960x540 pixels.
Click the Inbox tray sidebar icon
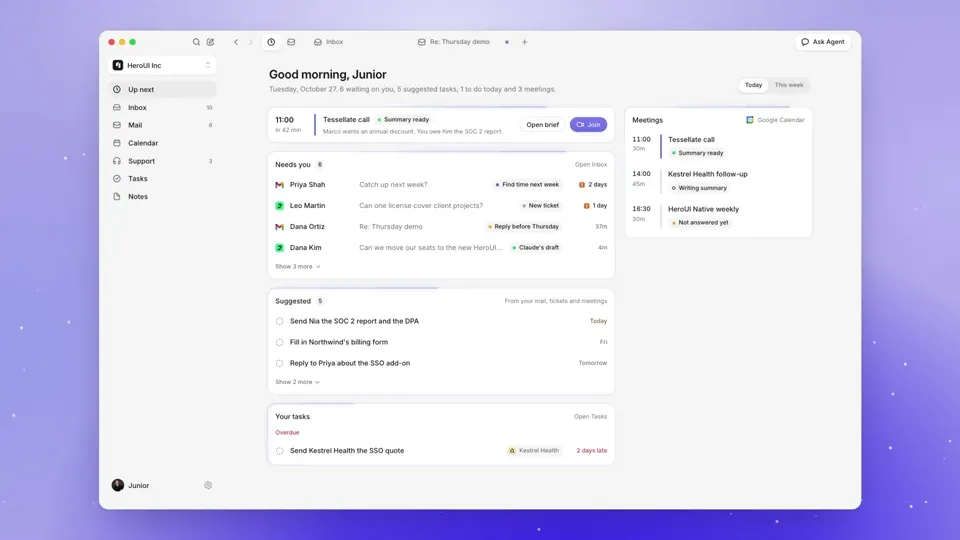point(117,107)
